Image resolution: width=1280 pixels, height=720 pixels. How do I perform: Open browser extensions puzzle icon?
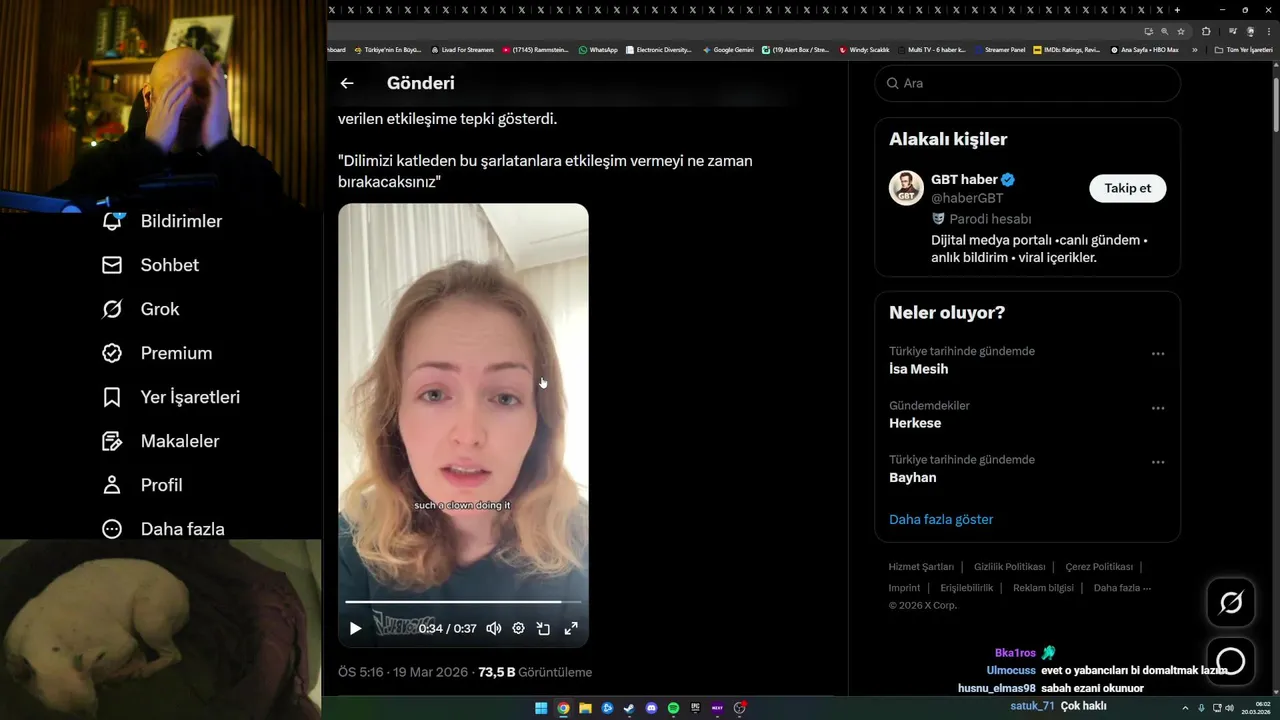(1206, 31)
